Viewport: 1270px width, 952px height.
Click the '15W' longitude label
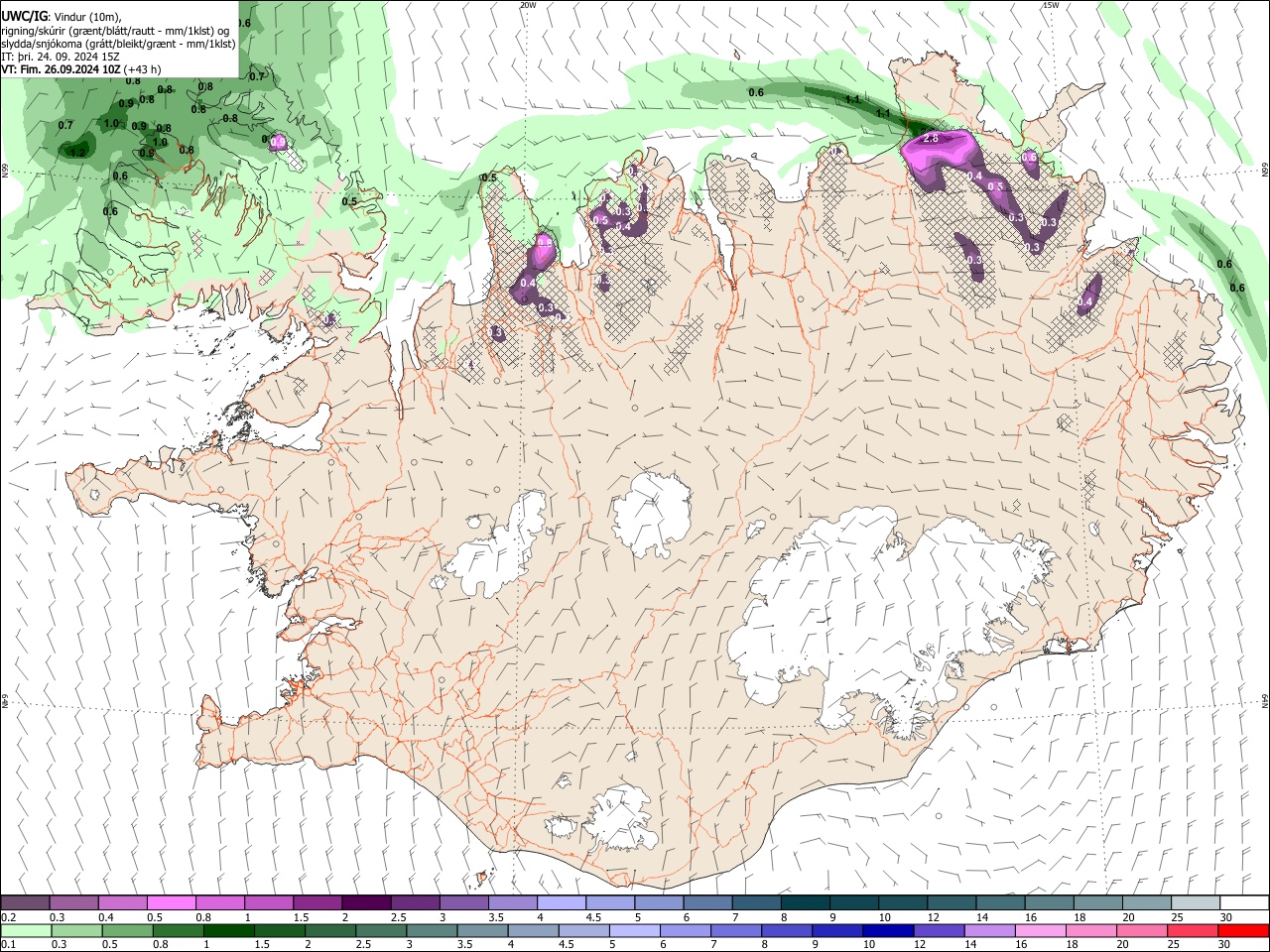(1051, 5)
